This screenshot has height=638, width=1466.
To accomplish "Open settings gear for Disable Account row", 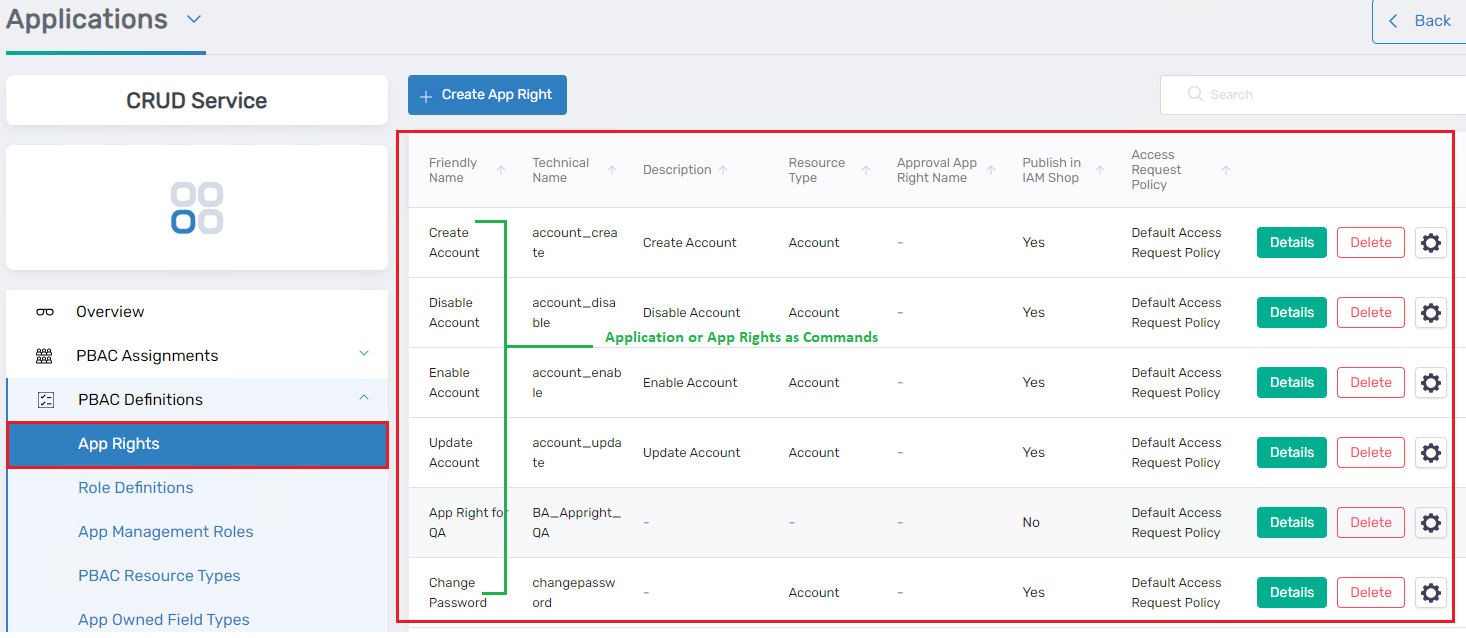I will point(1431,313).
